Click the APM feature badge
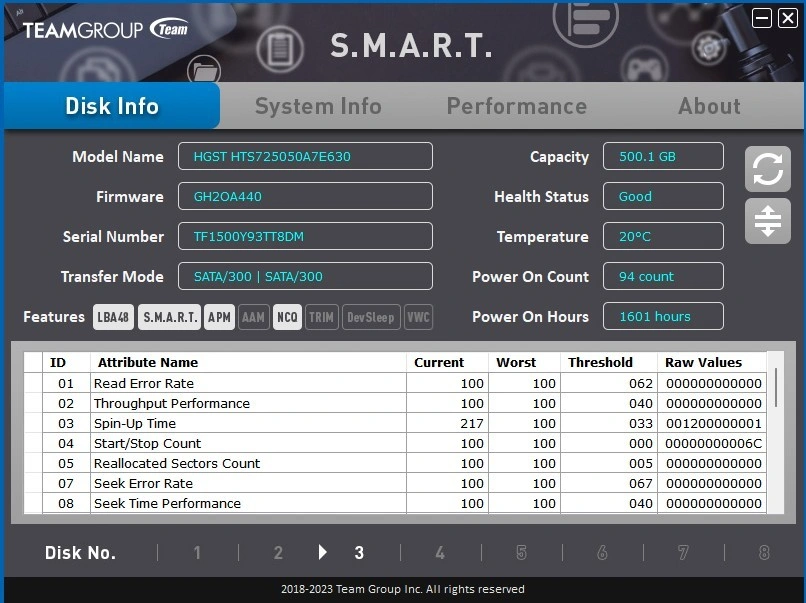This screenshot has width=806, height=603. pyautogui.click(x=219, y=317)
